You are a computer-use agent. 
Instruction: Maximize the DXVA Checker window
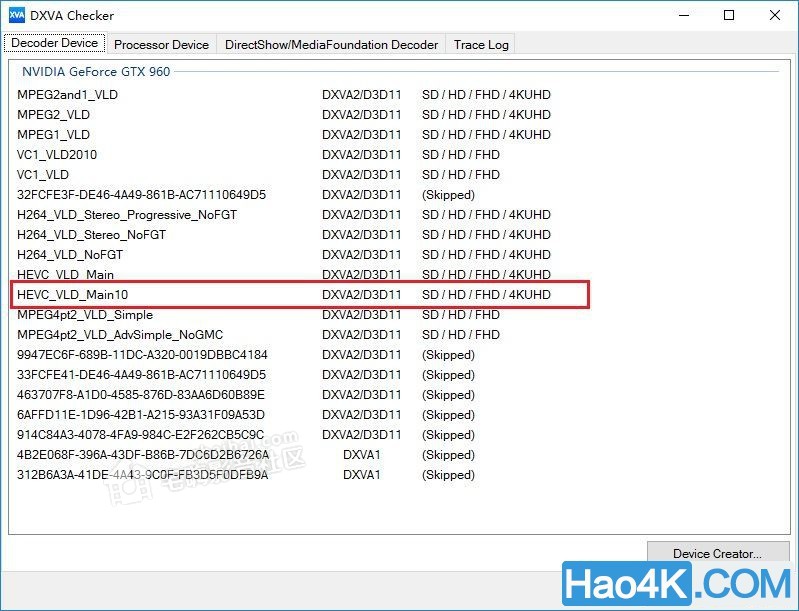[729, 15]
